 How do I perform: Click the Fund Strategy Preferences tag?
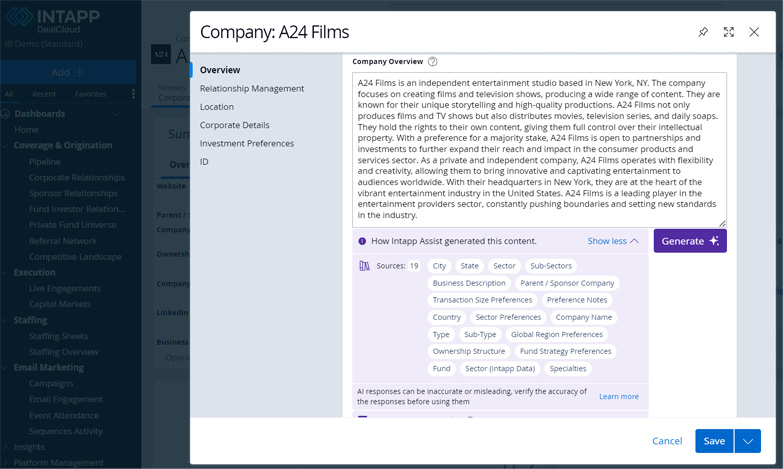point(565,351)
